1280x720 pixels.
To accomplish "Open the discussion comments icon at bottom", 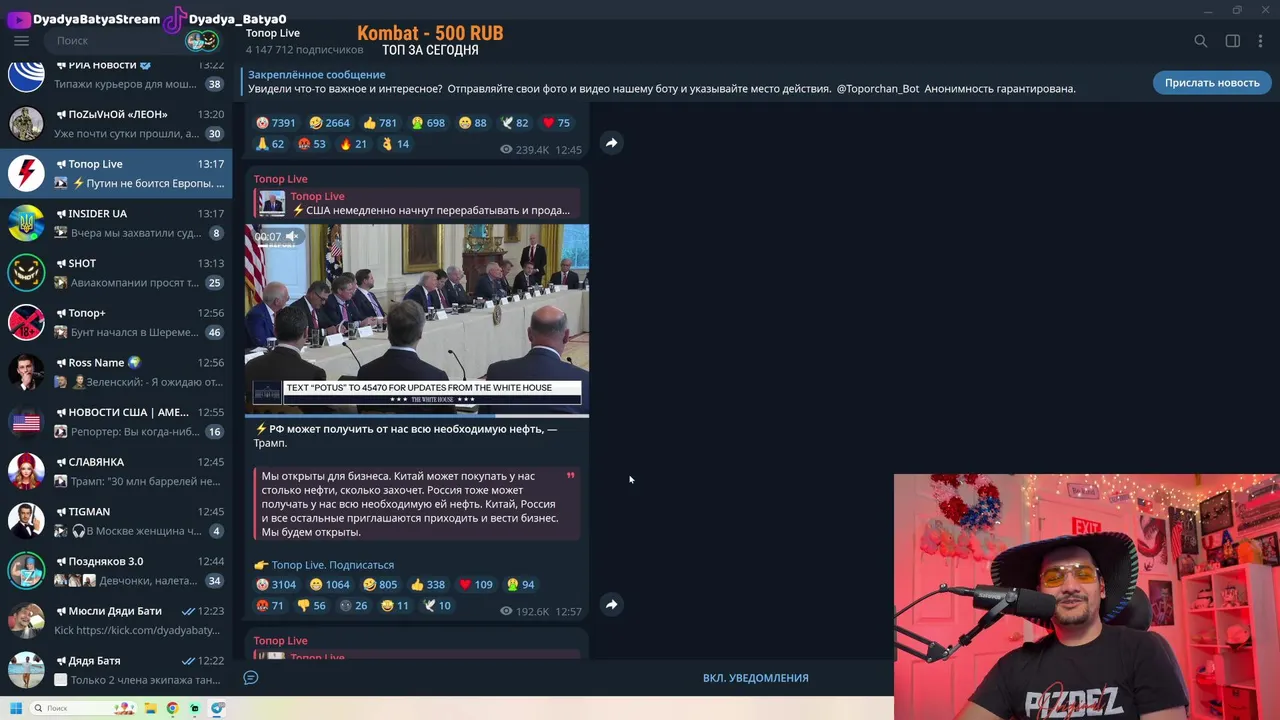I will click(251, 678).
